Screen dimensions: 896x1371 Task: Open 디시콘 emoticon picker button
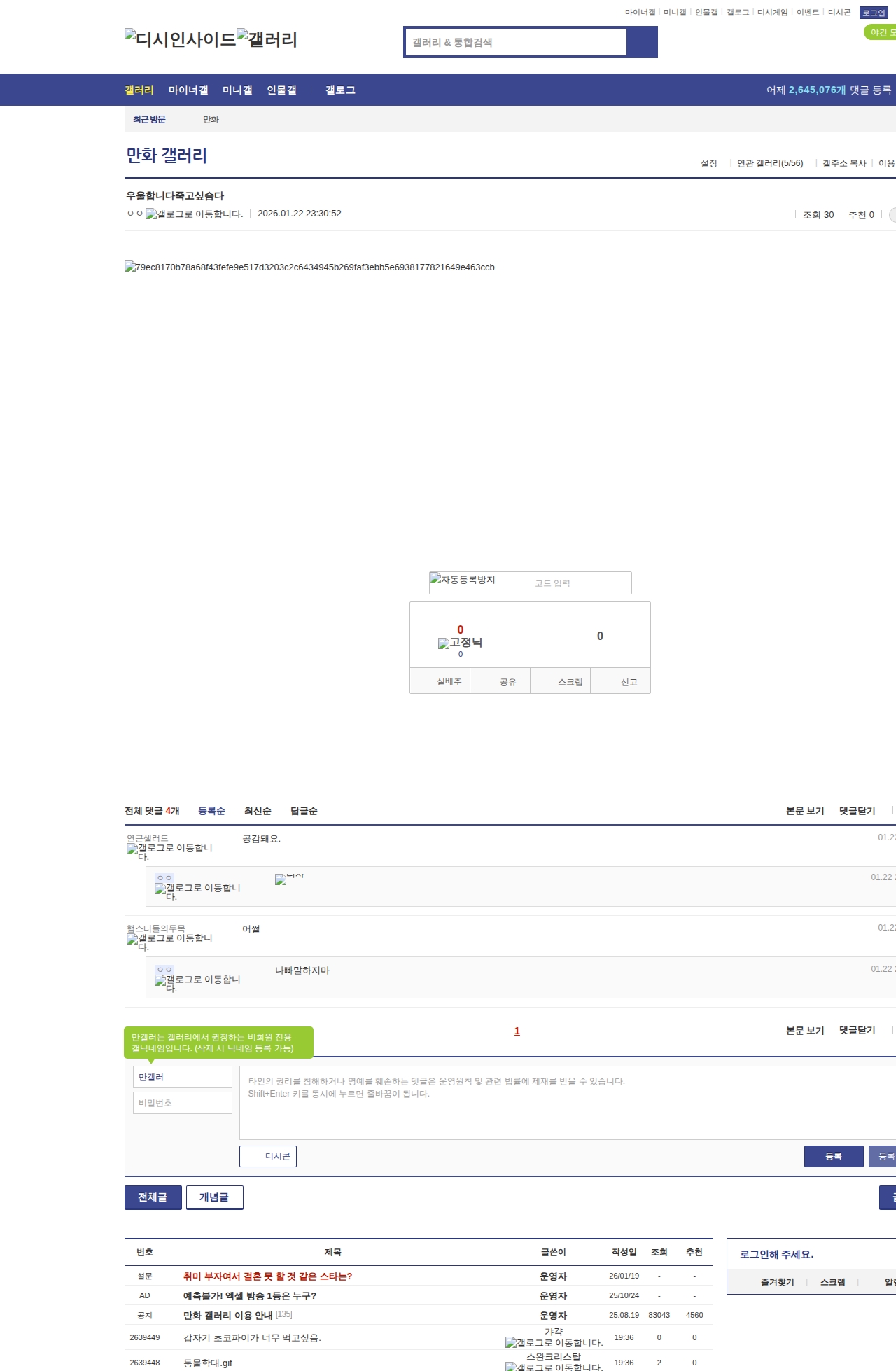click(268, 1156)
